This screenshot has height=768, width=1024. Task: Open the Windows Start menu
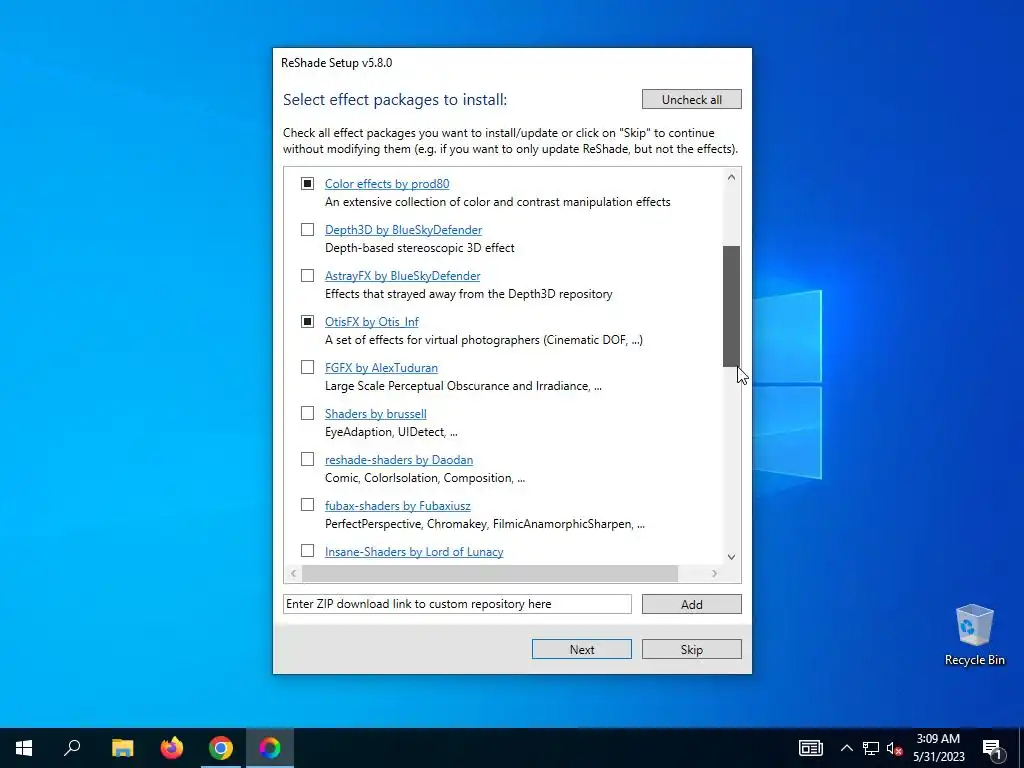point(24,748)
